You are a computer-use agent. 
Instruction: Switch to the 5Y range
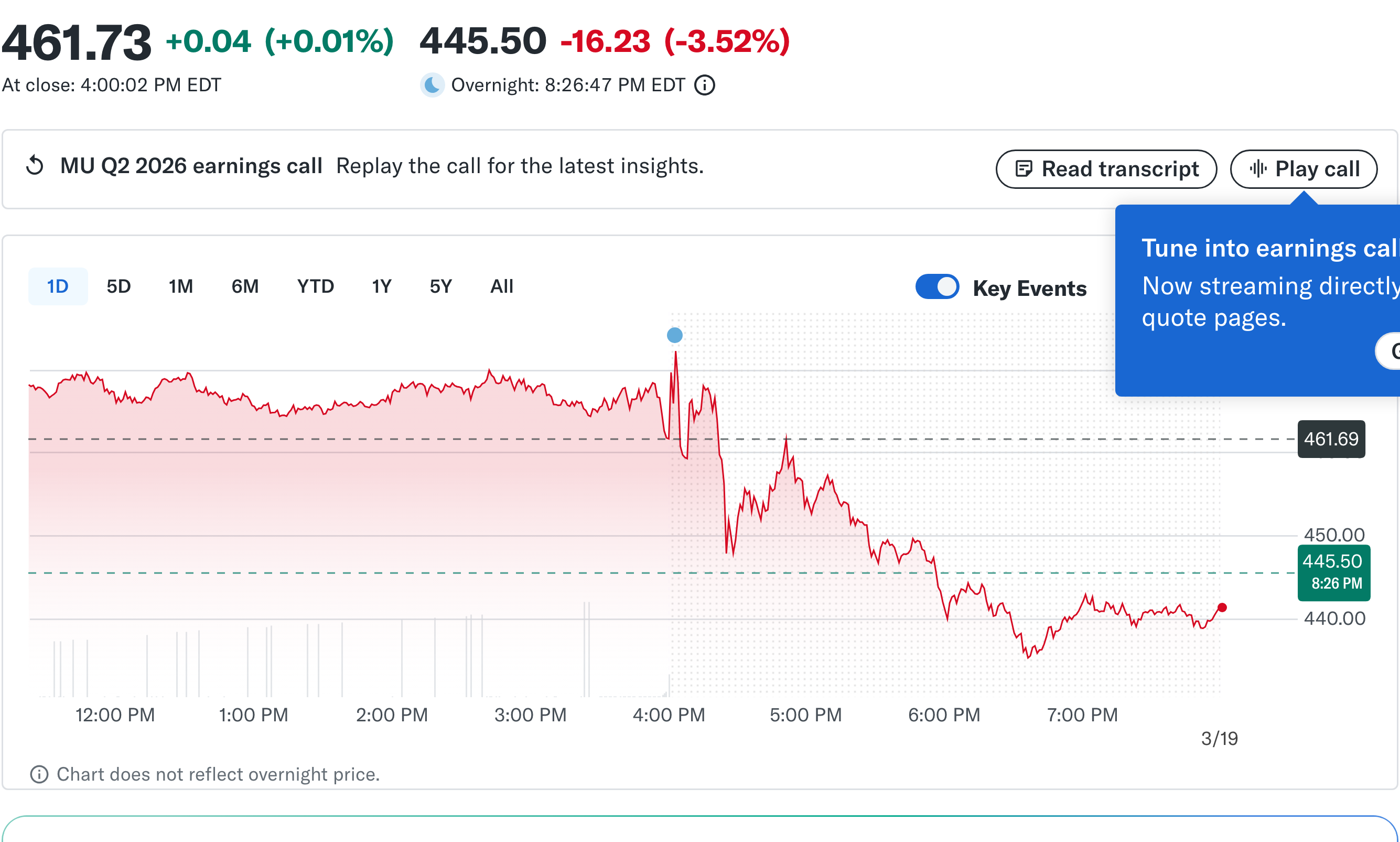[x=440, y=286]
